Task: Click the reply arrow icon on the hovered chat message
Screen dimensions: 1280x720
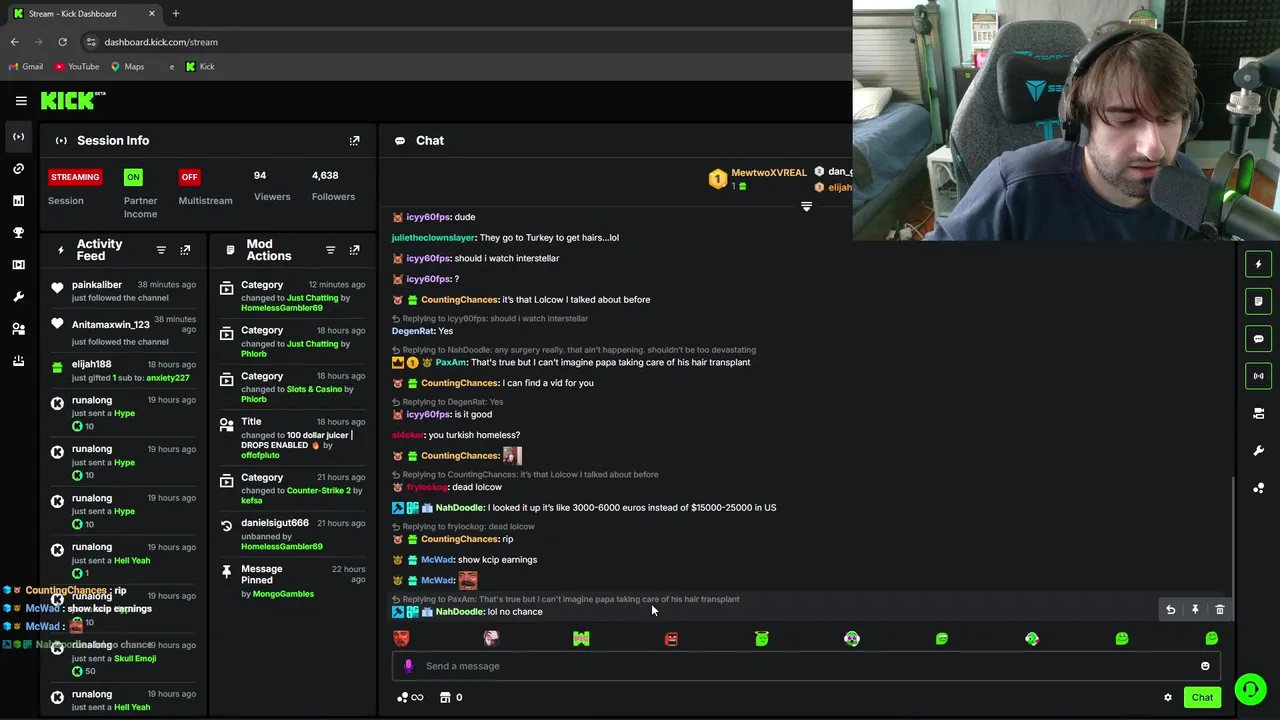Action: coord(1170,610)
